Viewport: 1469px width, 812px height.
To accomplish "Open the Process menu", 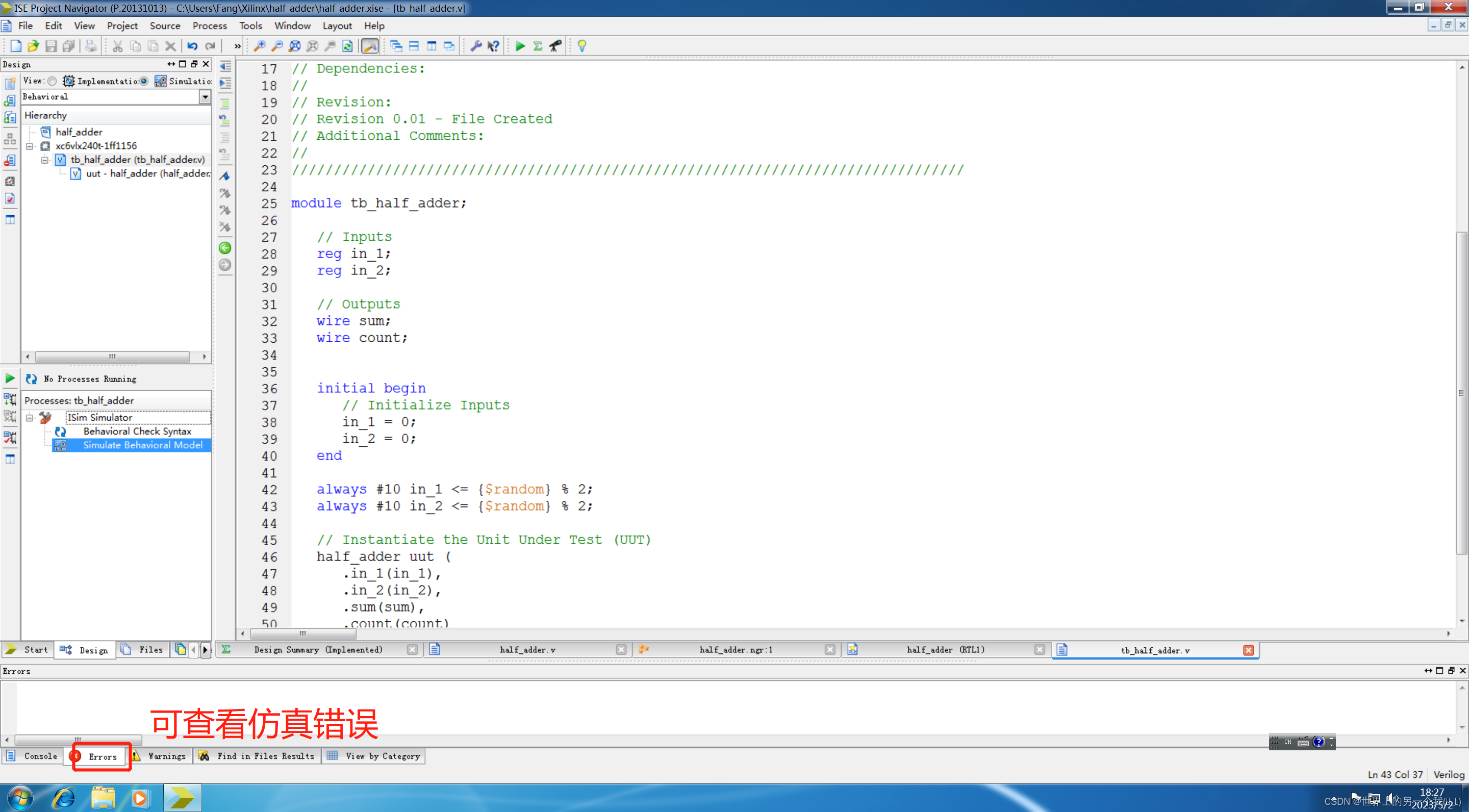I will point(209,26).
